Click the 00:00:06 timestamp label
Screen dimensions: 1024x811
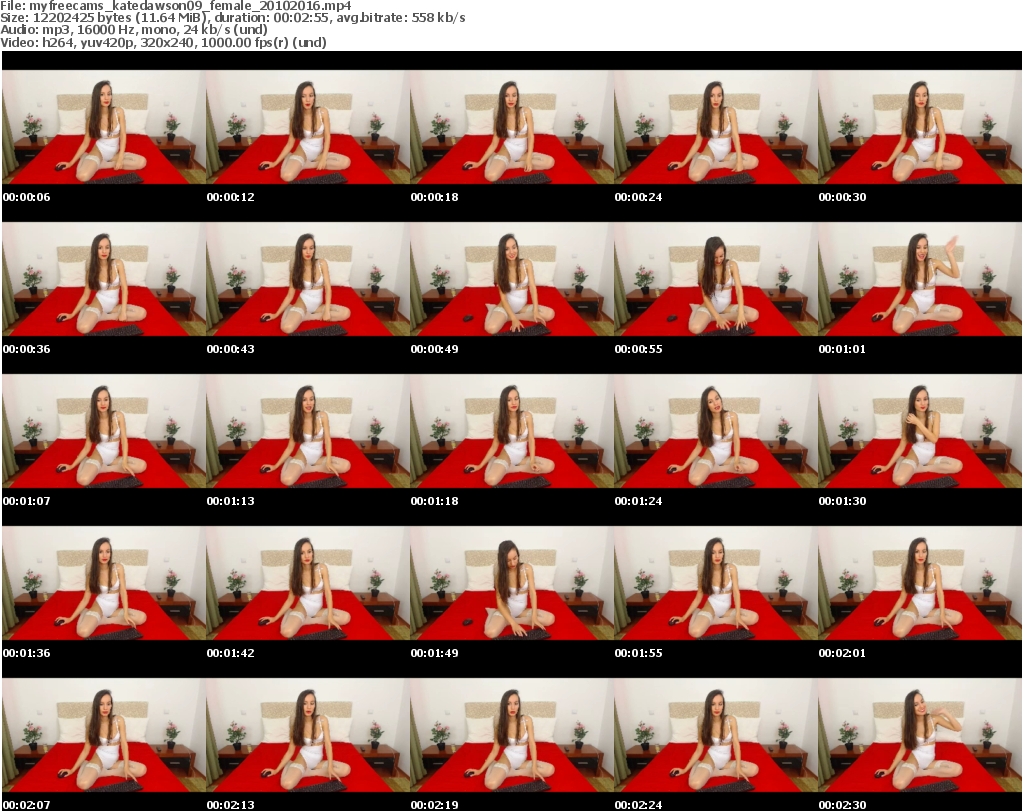coord(26,197)
